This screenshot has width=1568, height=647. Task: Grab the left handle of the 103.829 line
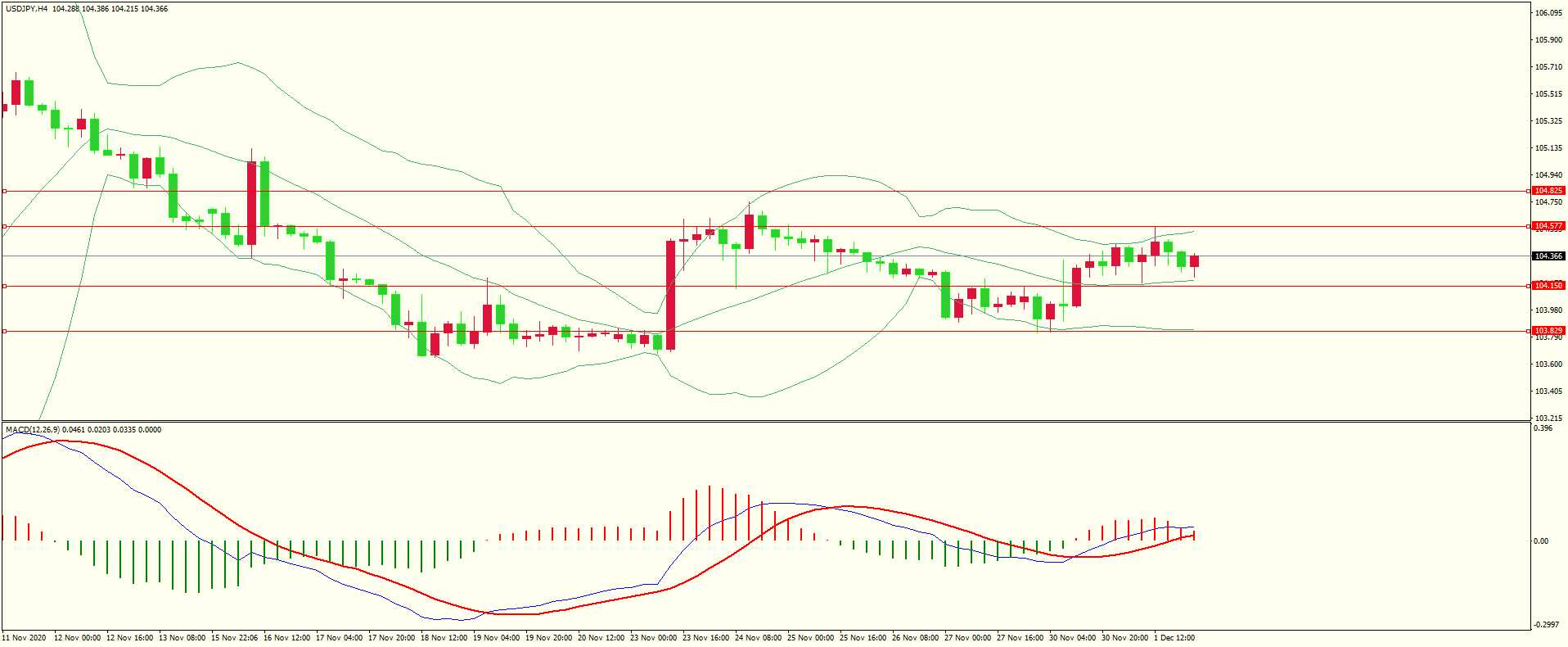click(4, 331)
